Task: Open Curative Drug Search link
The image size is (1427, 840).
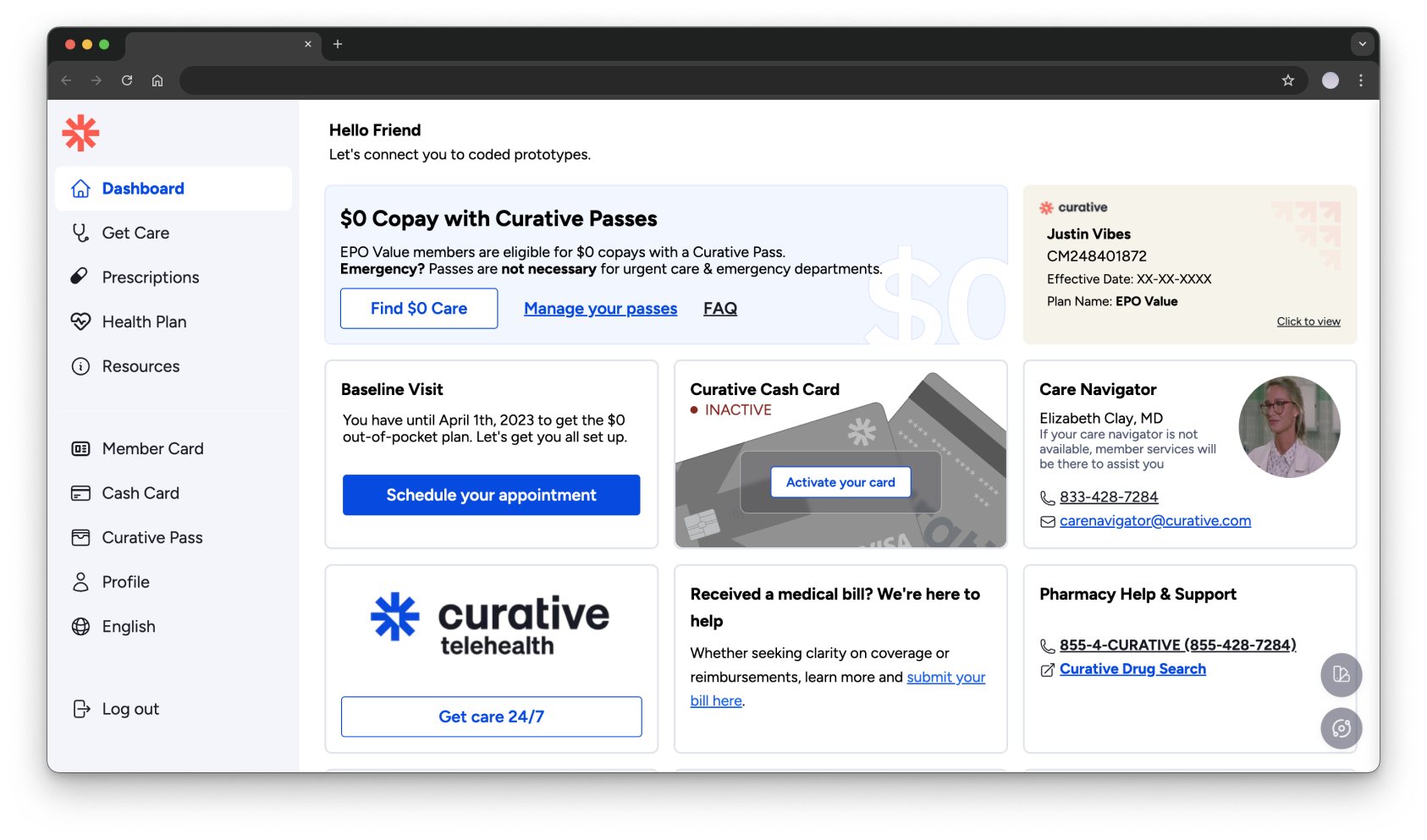Action: tap(1132, 669)
